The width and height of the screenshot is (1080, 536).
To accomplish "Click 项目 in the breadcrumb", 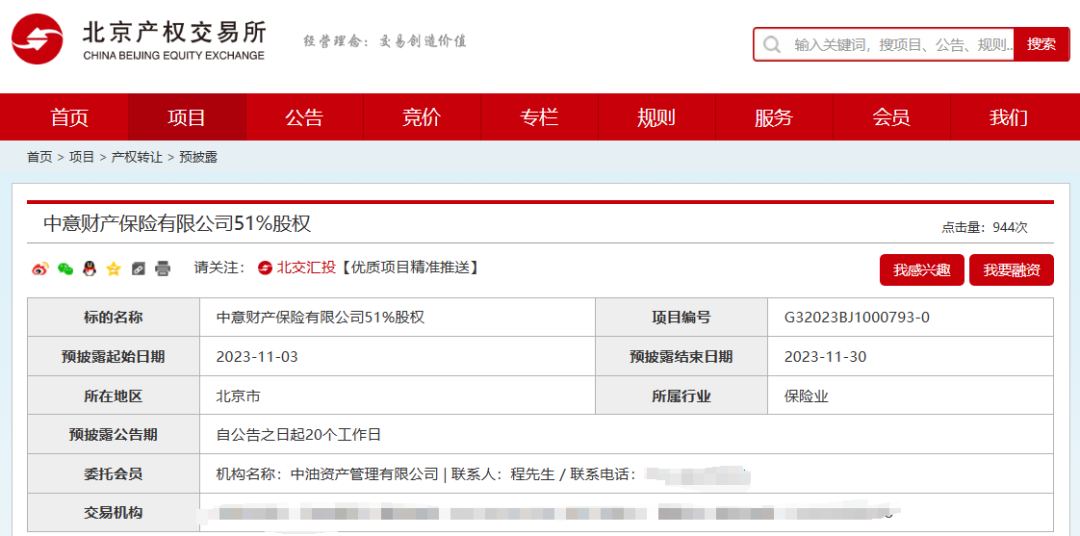I will point(81,158).
